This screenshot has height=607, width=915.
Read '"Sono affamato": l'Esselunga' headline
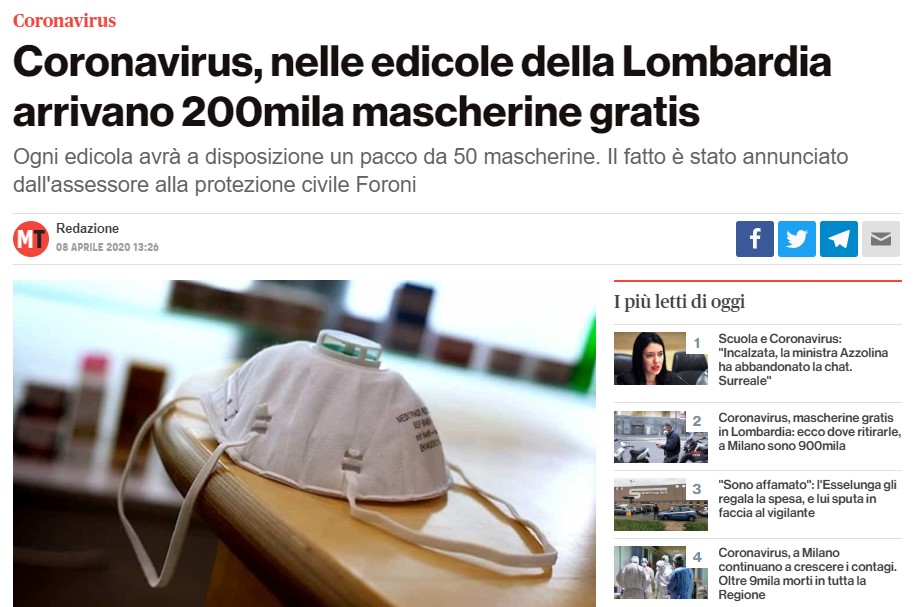807,499
